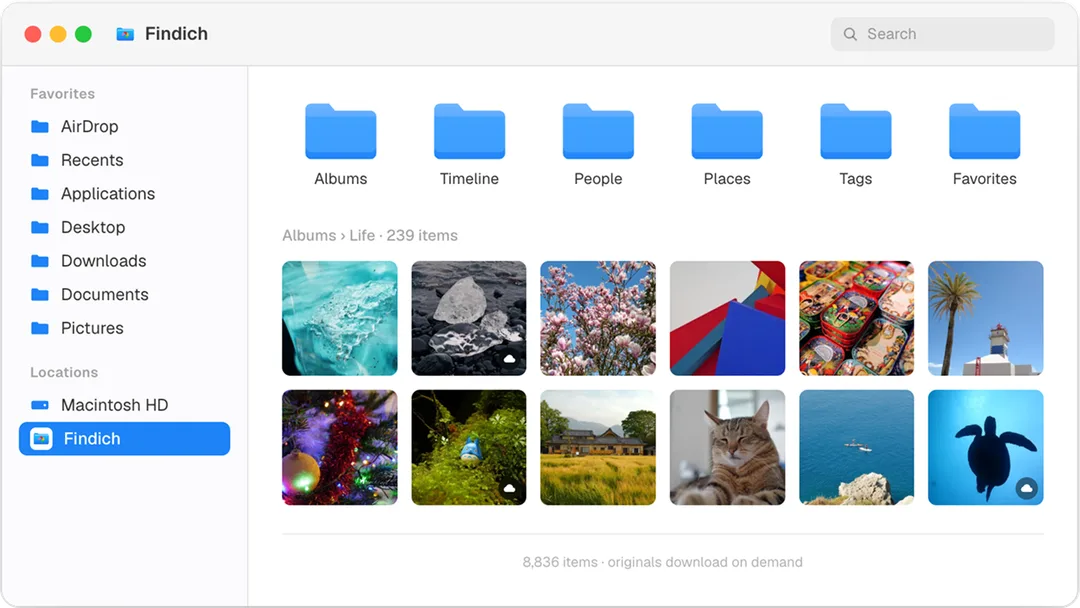Maximize window with the green button
Screen dimensions: 1080x608
(83, 34)
